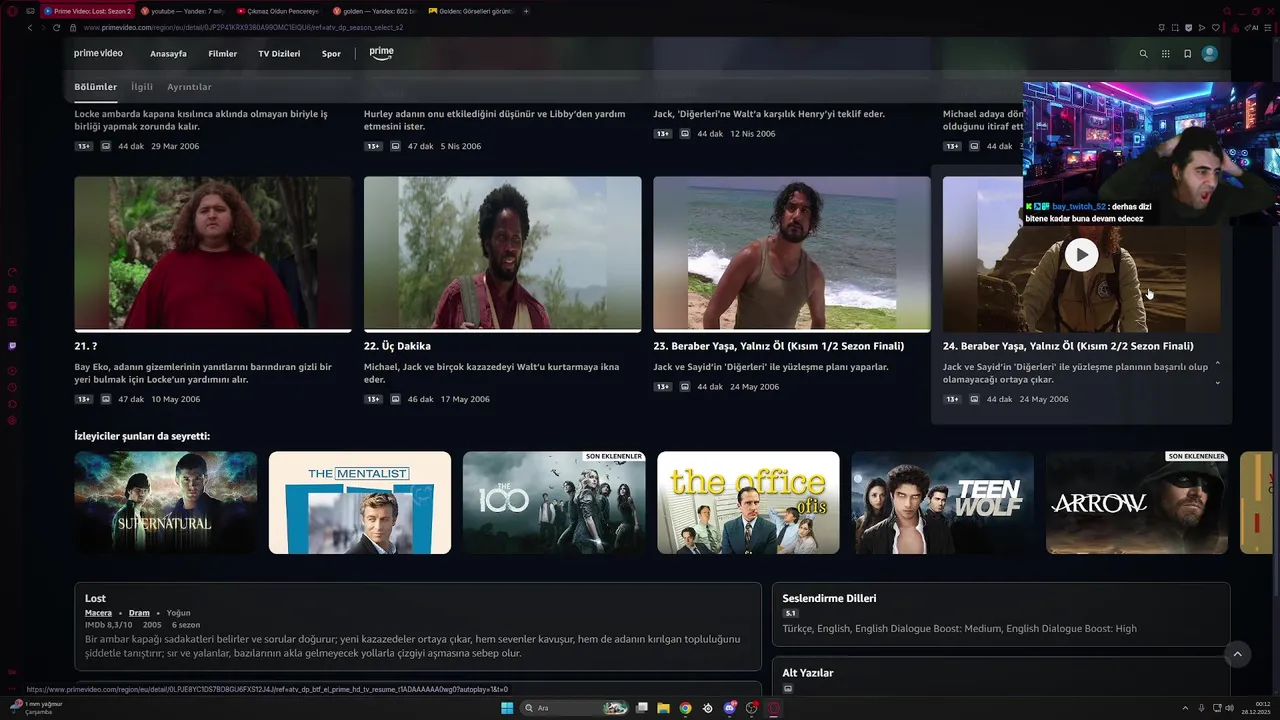This screenshot has height=720, width=1280.
Task: Open Steam from the taskbar
Action: point(708,708)
